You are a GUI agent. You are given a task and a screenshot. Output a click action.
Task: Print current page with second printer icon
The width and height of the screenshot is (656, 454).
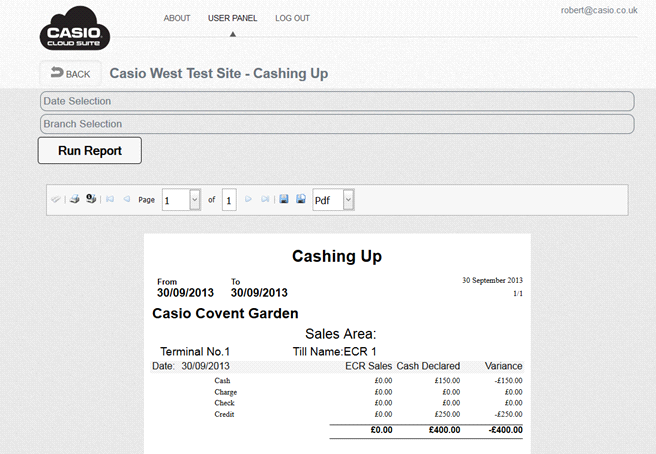[91, 198]
